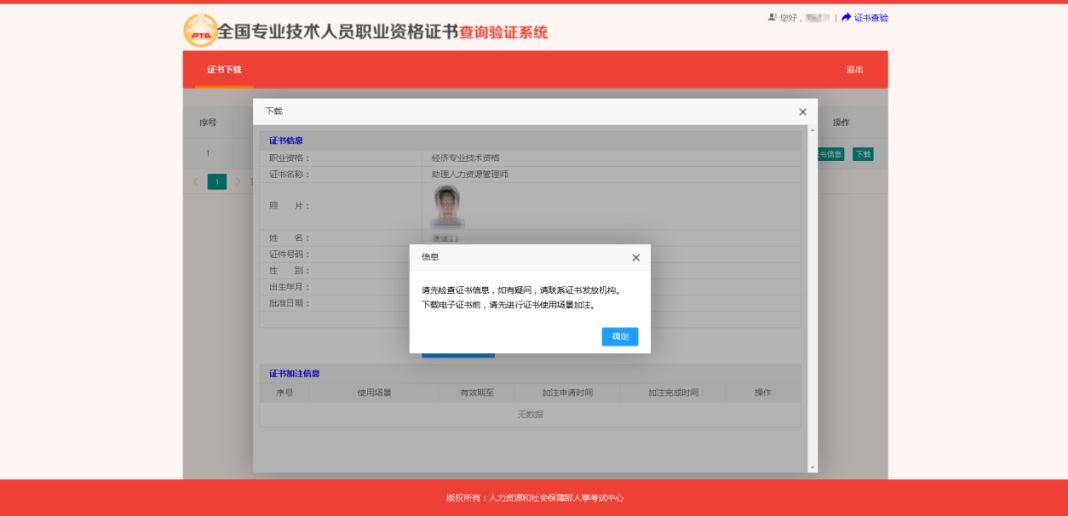Click the 证书加注信息 section header

294,373
